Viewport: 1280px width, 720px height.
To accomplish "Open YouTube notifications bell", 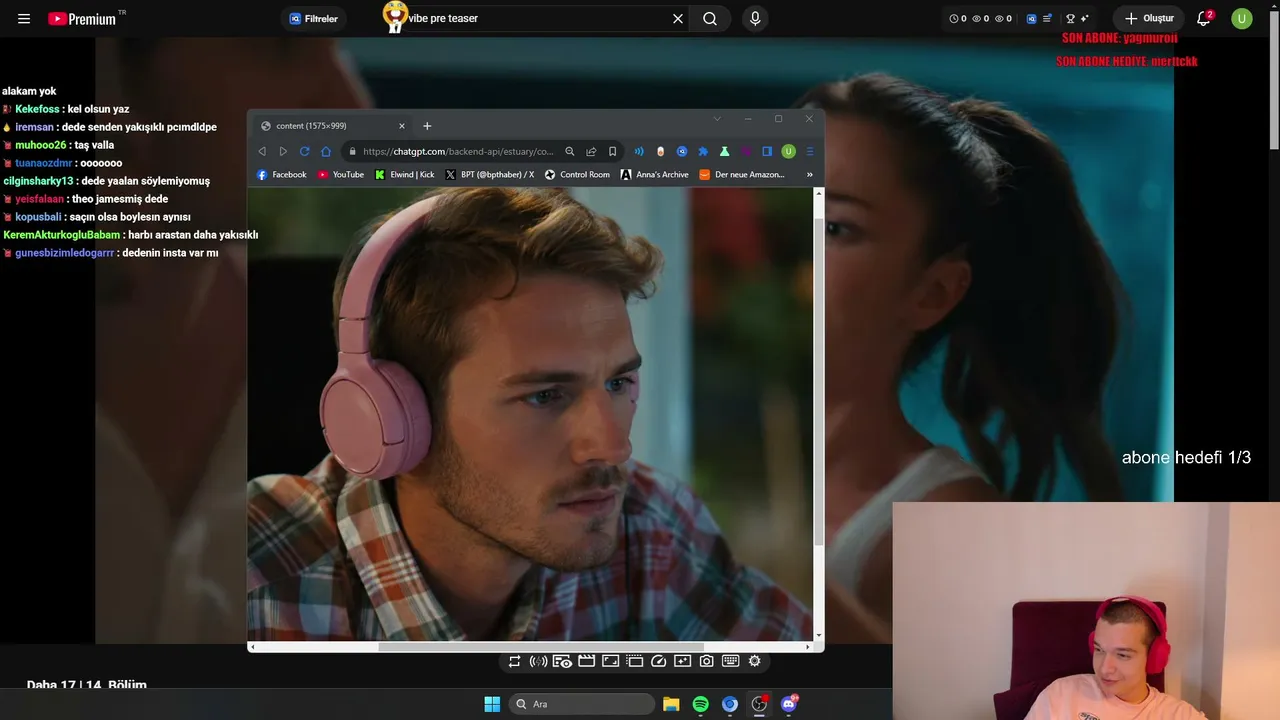I will tap(1204, 18).
